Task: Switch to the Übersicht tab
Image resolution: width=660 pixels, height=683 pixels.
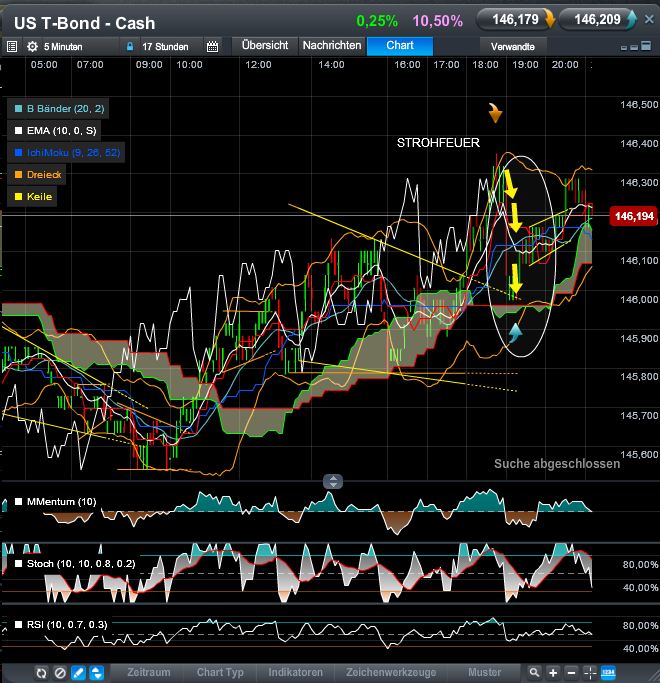Action: (x=265, y=46)
